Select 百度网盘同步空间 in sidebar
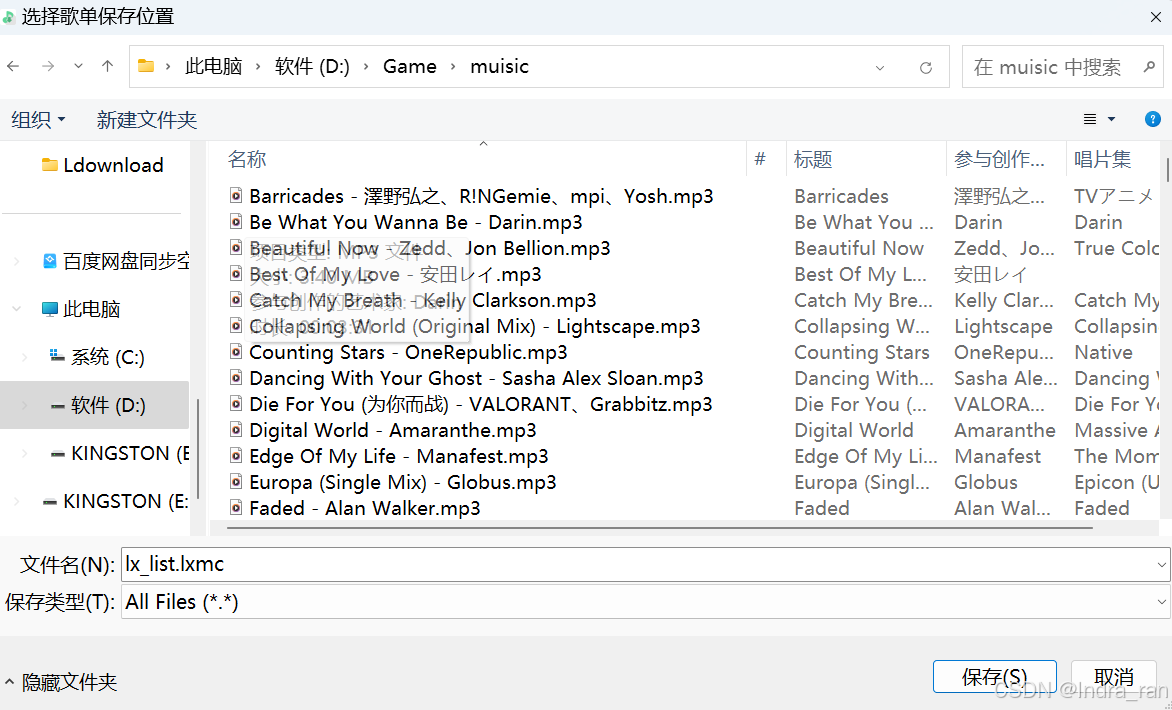The image size is (1172, 710). click(x=116, y=261)
